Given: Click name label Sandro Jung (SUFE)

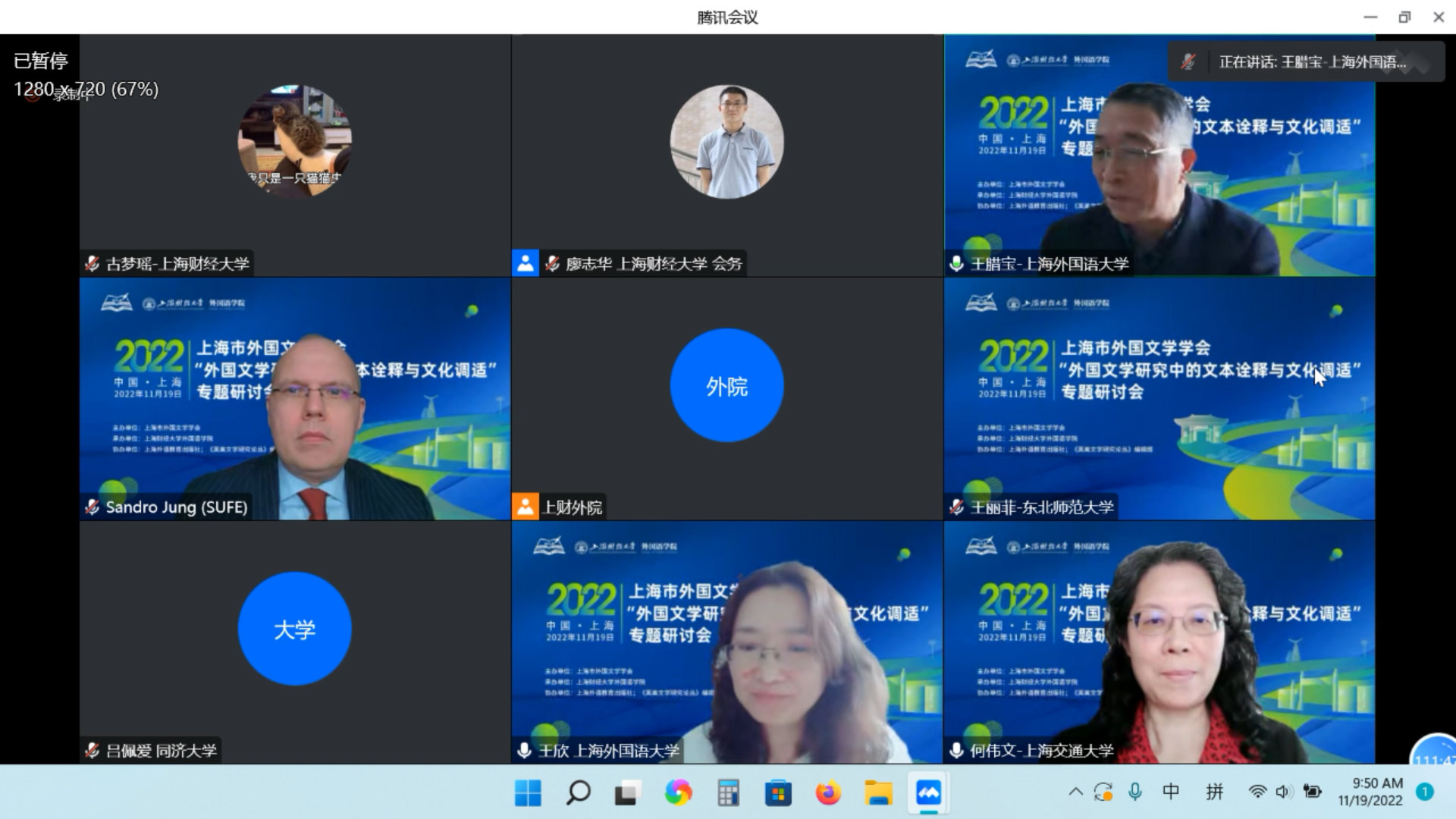Looking at the screenshot, I should (x=177, y=507).
